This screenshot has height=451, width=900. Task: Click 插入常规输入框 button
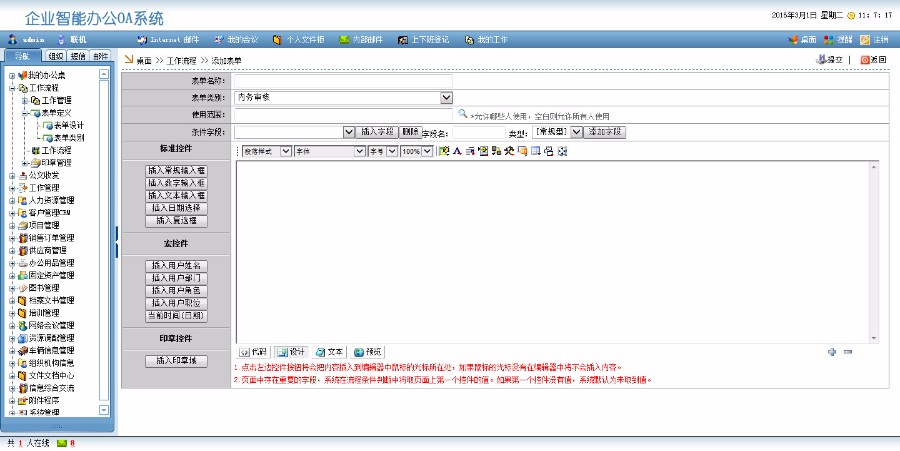(176, 170)
